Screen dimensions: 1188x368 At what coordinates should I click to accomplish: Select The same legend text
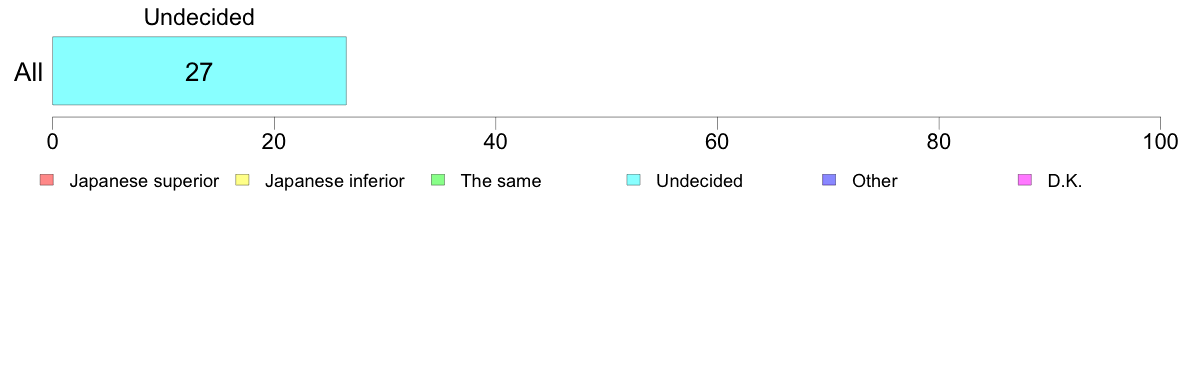click(501, 181)
